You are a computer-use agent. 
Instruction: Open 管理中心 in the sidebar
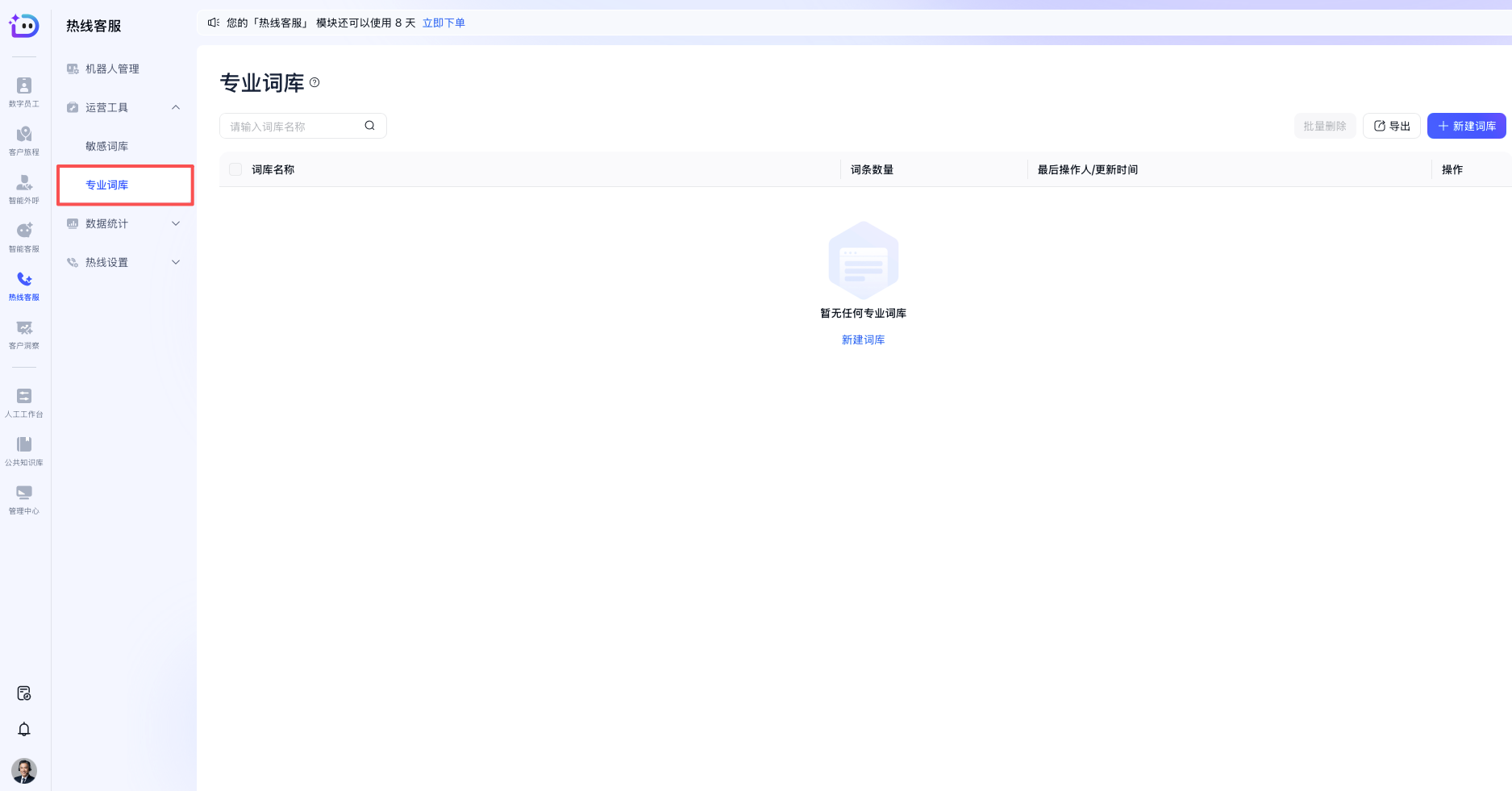(x=24, y=498)
